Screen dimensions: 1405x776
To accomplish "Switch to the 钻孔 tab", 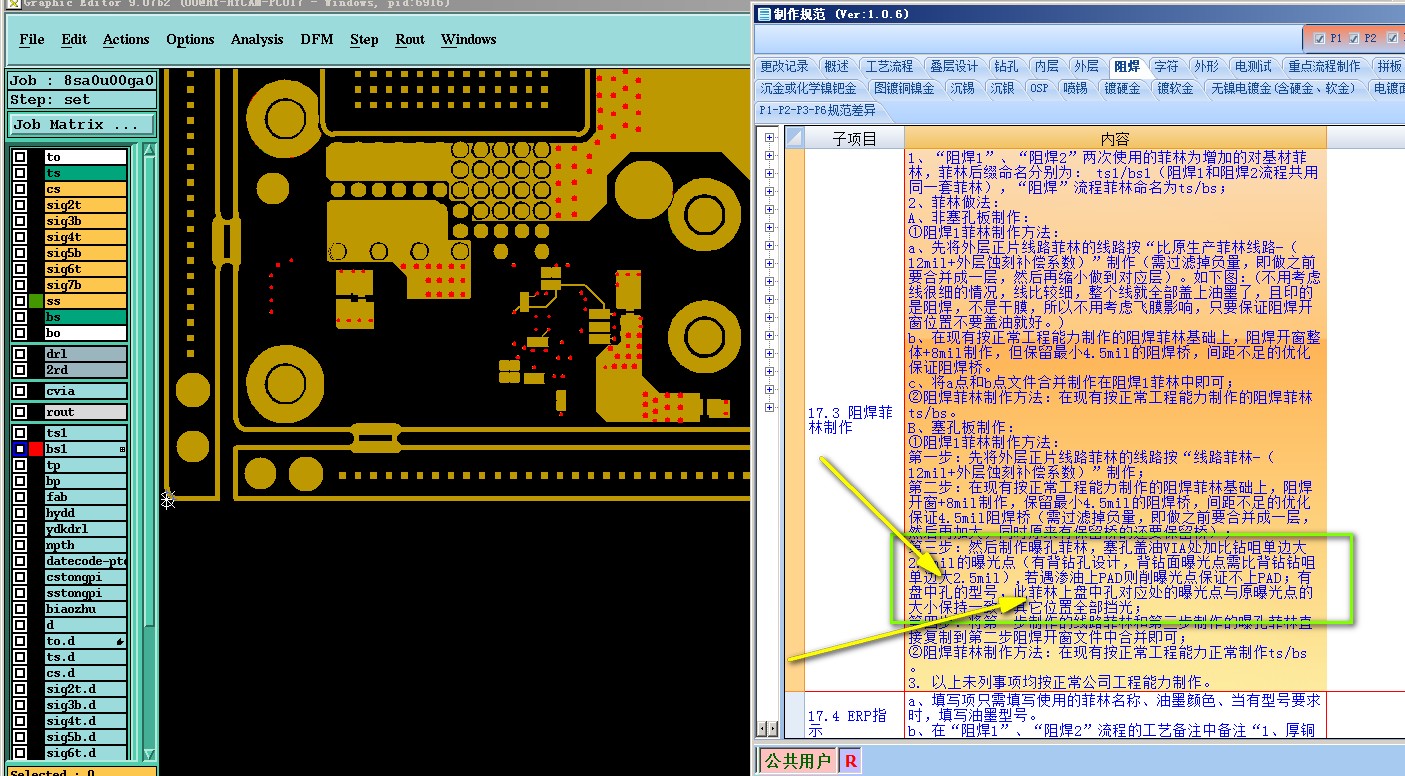I will pyautogui.click(x=1006, y=66).
